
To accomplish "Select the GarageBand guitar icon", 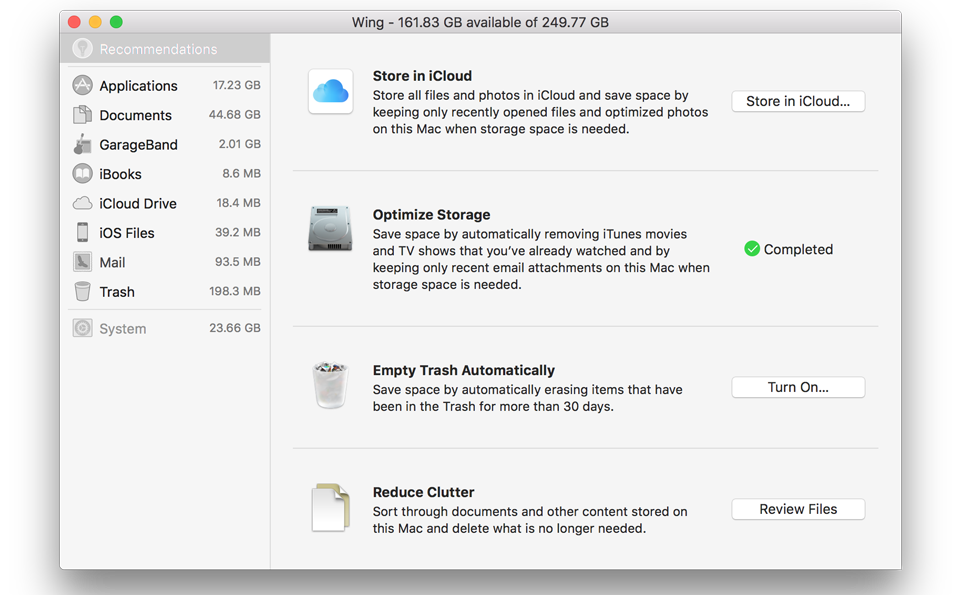I will [82, 145].
